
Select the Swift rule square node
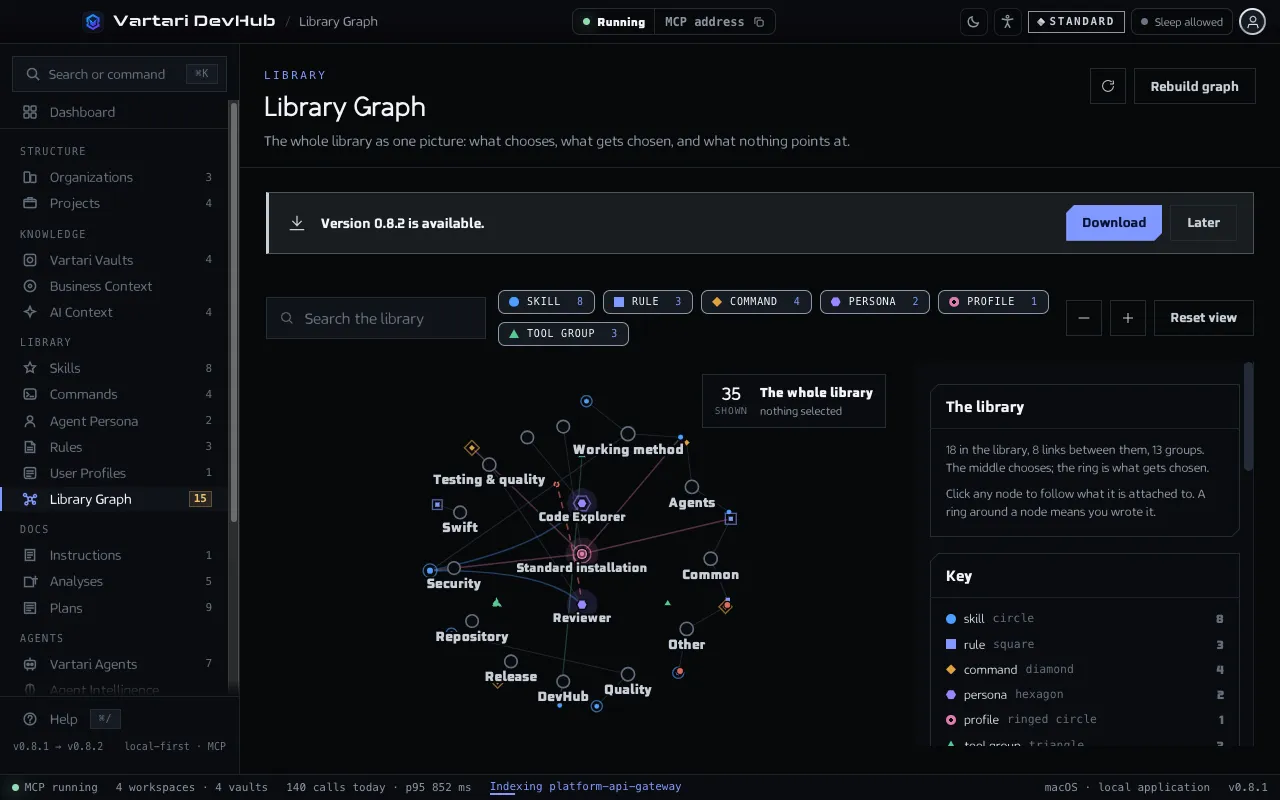[x=437, y=505]
